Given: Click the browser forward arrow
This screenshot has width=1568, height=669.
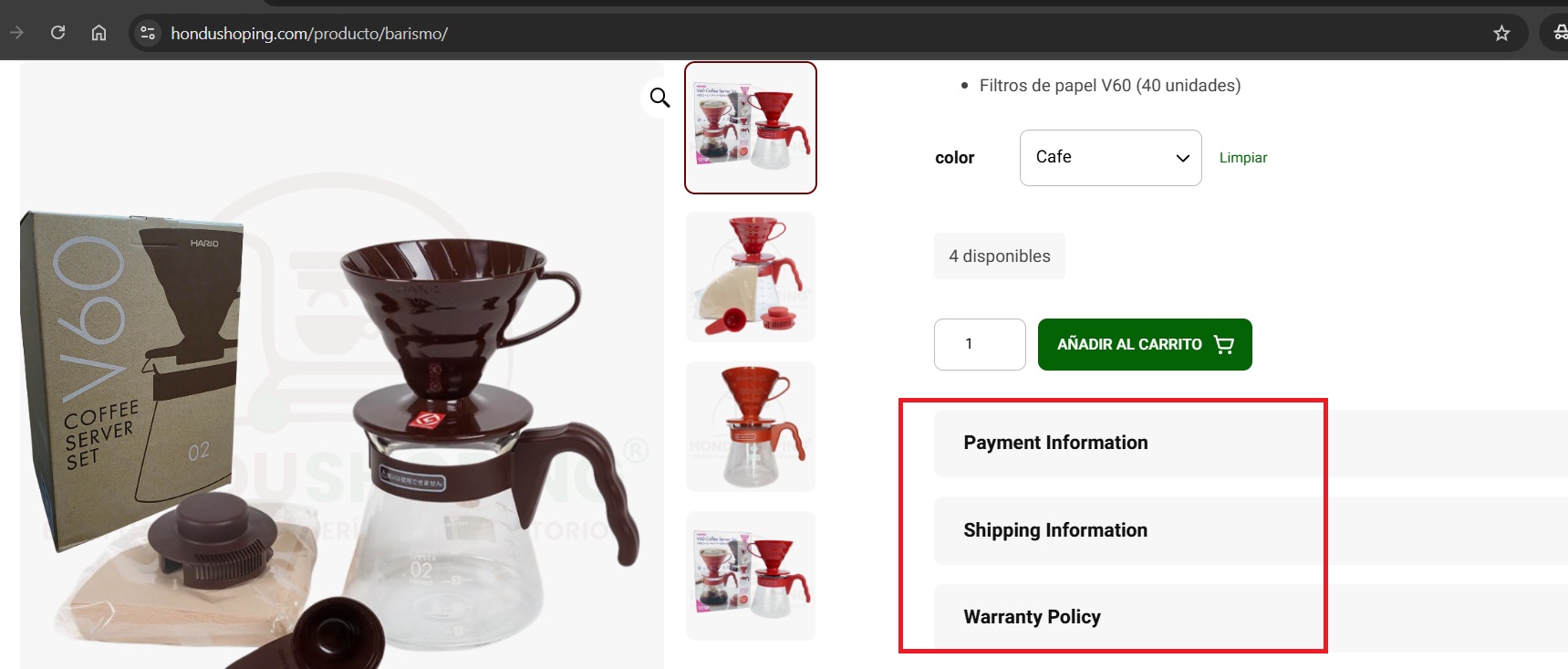Looking at the screenshot, I should pyautogui.click(x=16, y=33).
